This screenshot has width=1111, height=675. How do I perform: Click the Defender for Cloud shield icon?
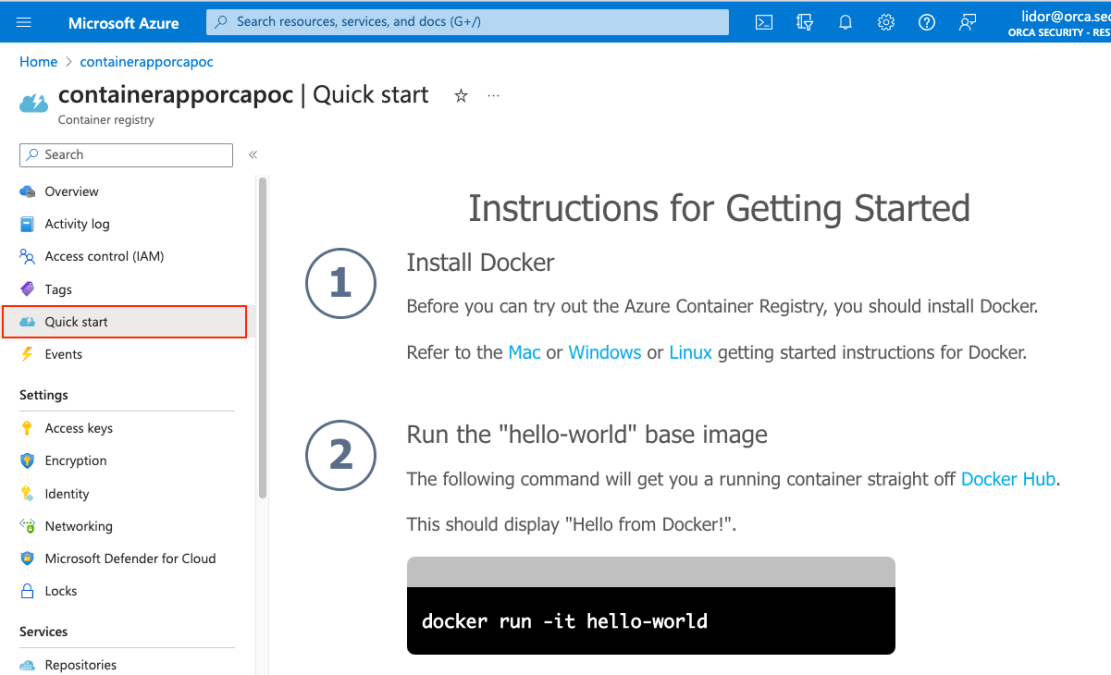[27, 558]
